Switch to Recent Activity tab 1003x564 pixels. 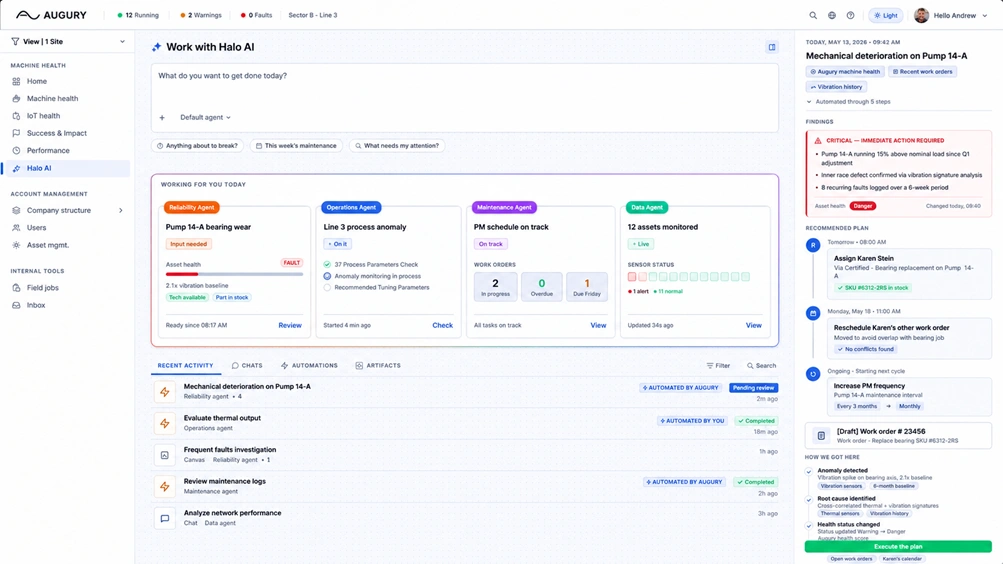coord(186,366)
